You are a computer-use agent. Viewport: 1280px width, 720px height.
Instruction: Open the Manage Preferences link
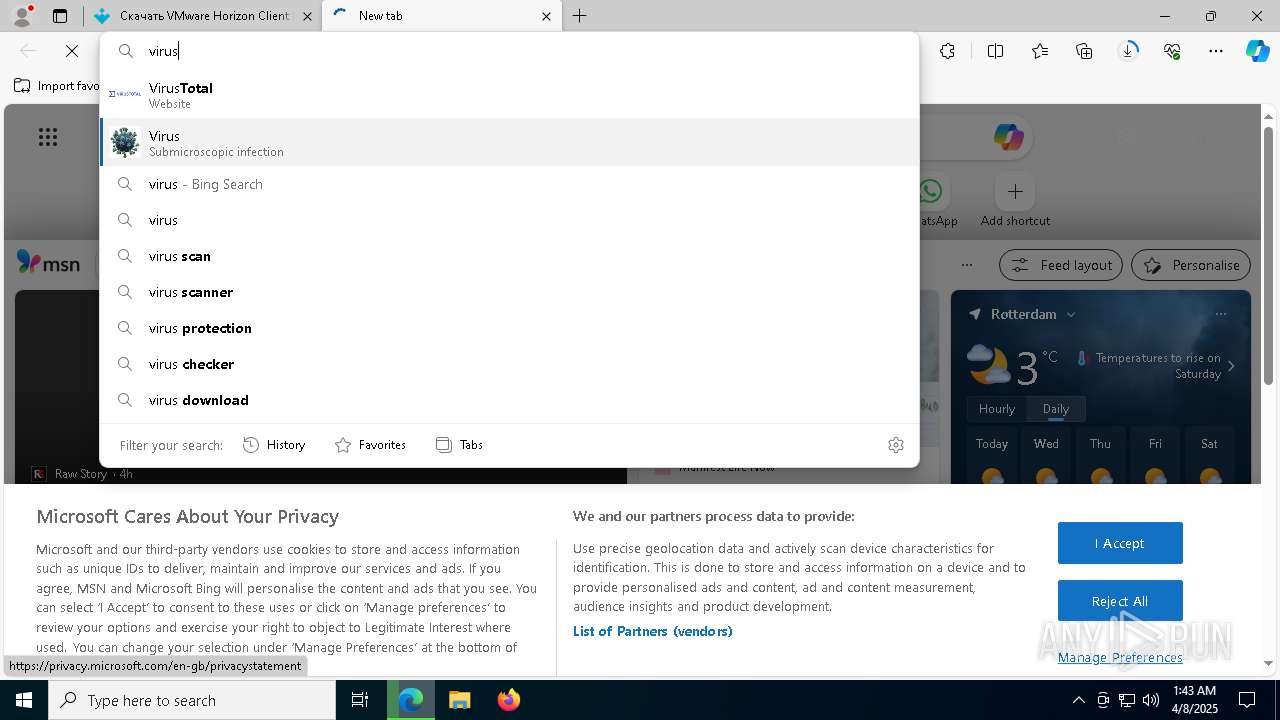tap(1120, 657)
